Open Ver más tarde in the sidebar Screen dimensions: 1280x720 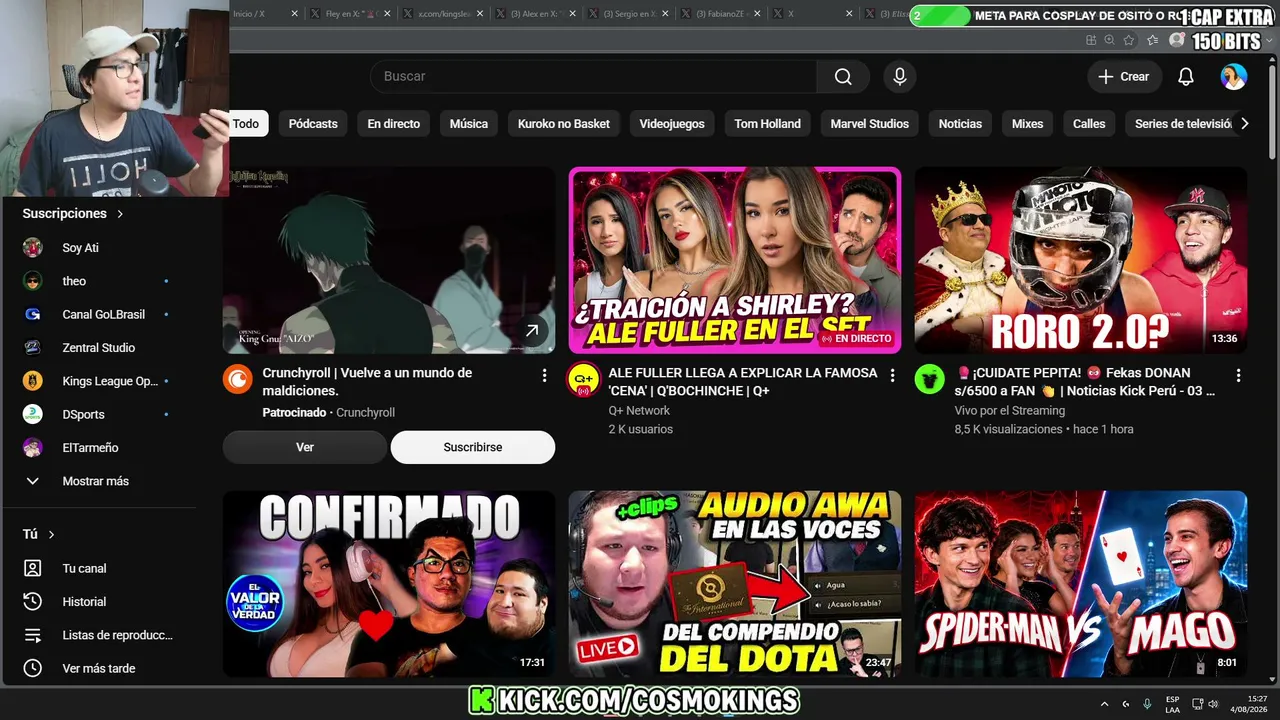(98, 668)
